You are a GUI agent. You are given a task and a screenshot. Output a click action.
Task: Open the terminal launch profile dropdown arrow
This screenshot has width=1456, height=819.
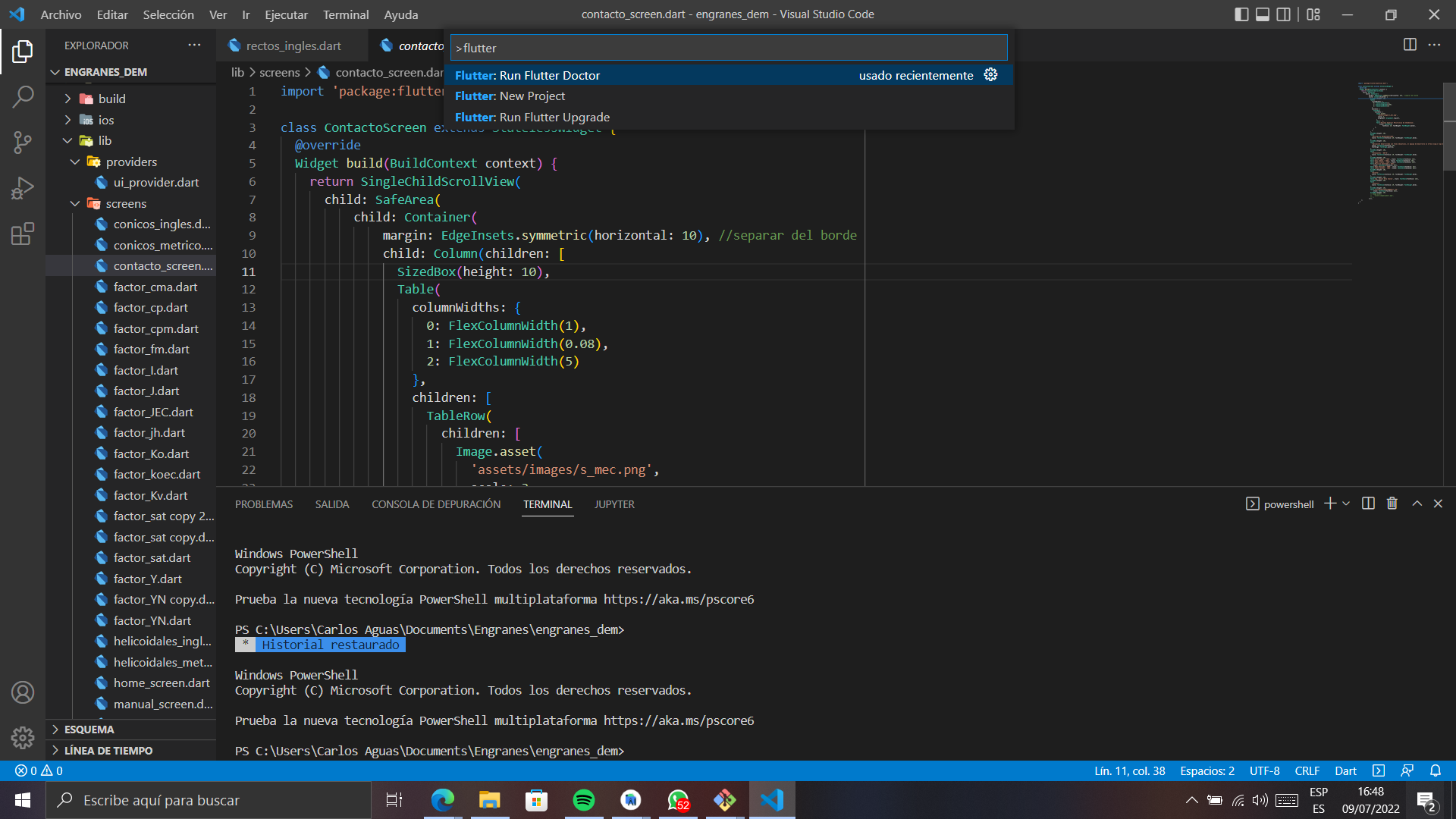coord(1346,504)
